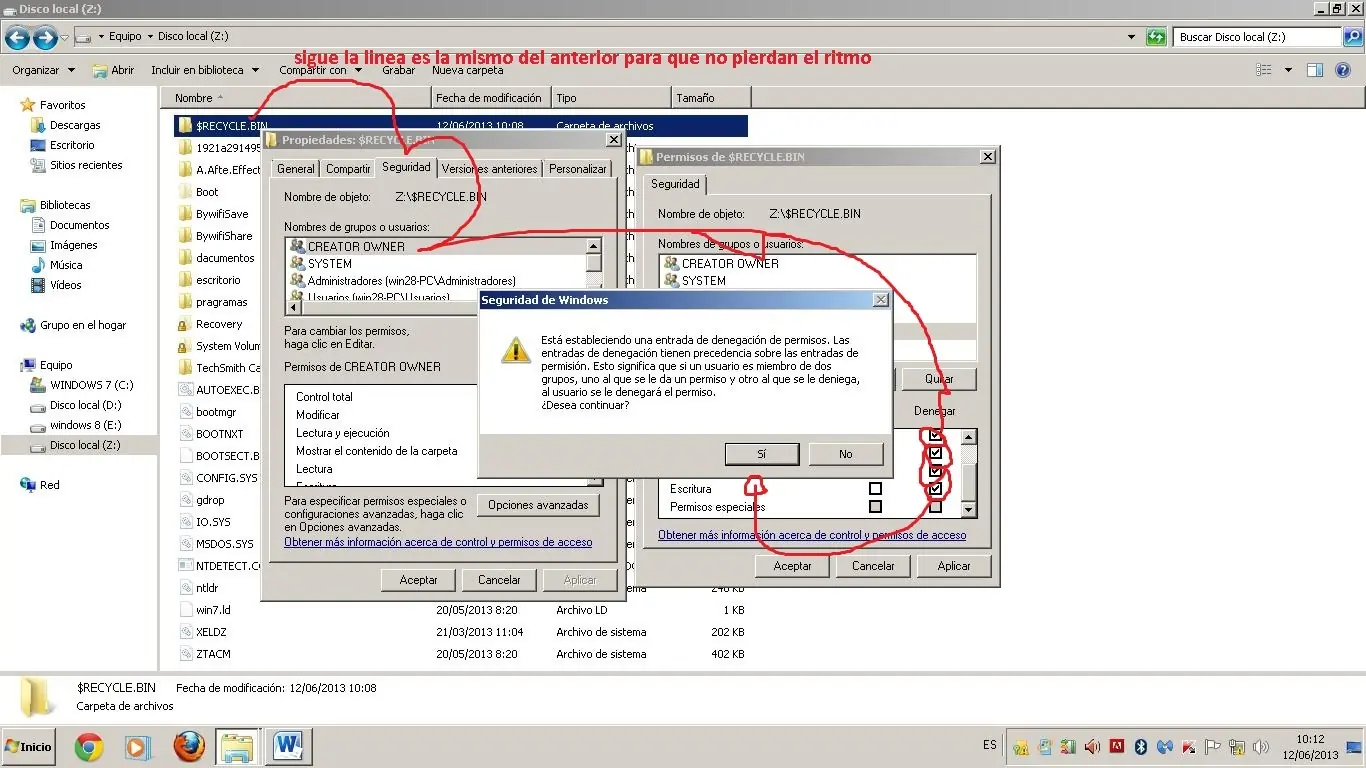Click the Bluetooth icon in the system tray

(x=1140, y=746)
